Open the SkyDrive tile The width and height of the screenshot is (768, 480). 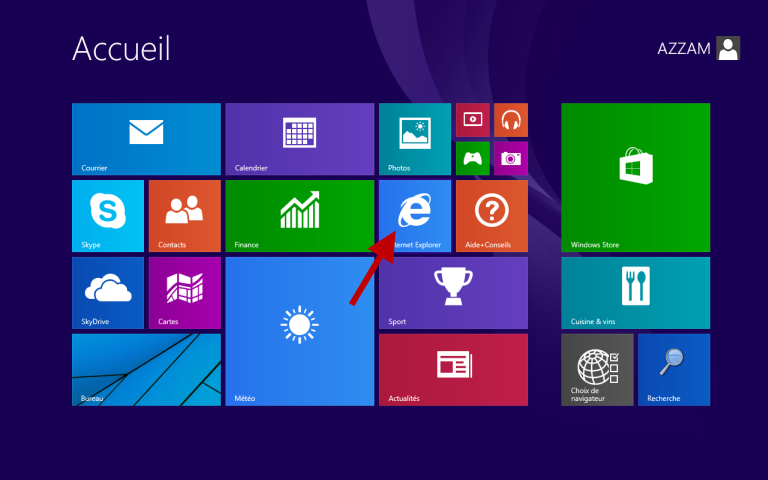coord(108,293)
